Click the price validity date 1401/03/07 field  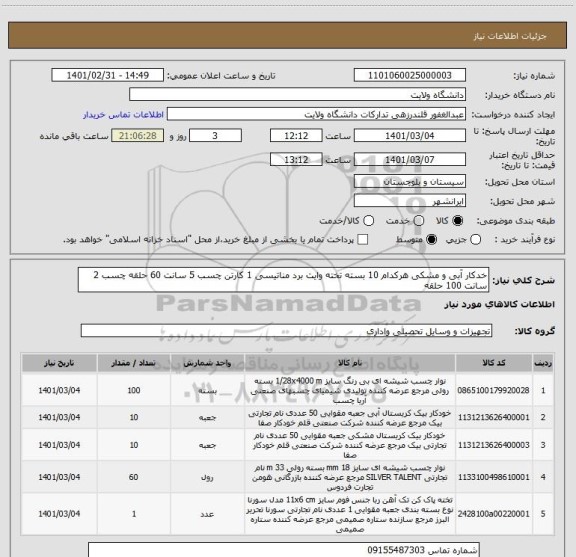[x=410, y=159]
